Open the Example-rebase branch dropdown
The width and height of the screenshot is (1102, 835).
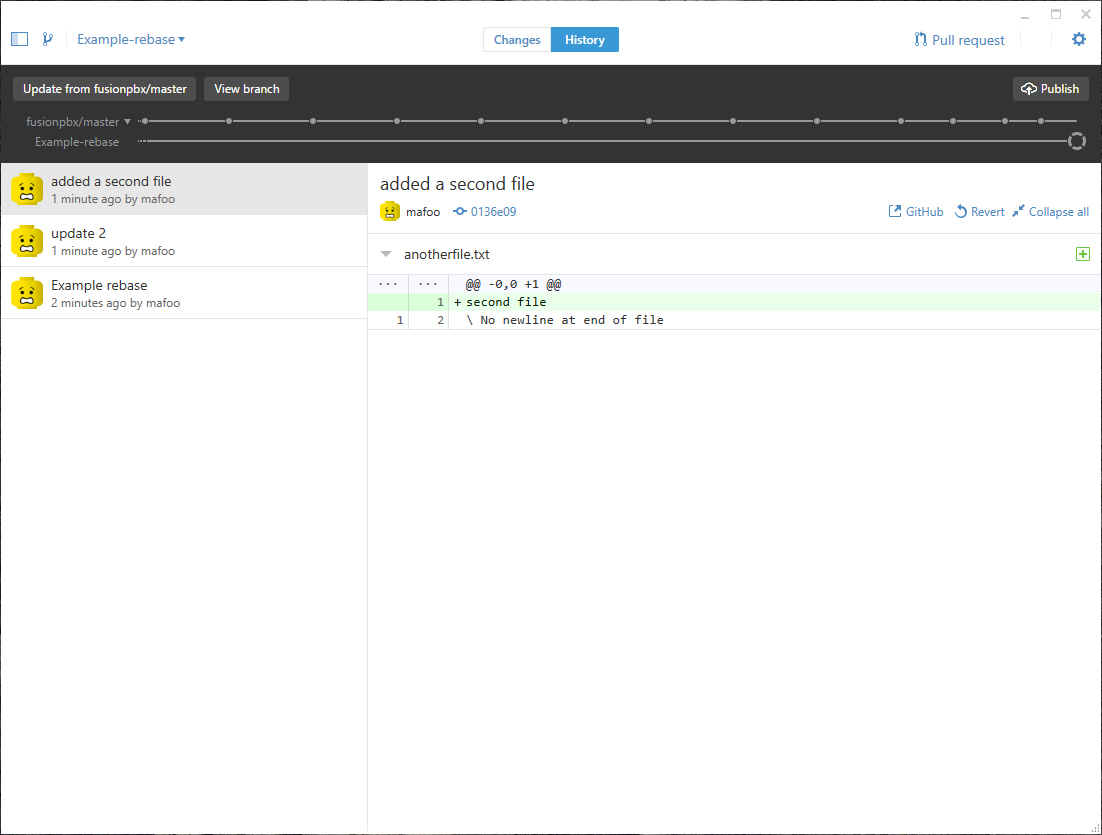(131, 40)
